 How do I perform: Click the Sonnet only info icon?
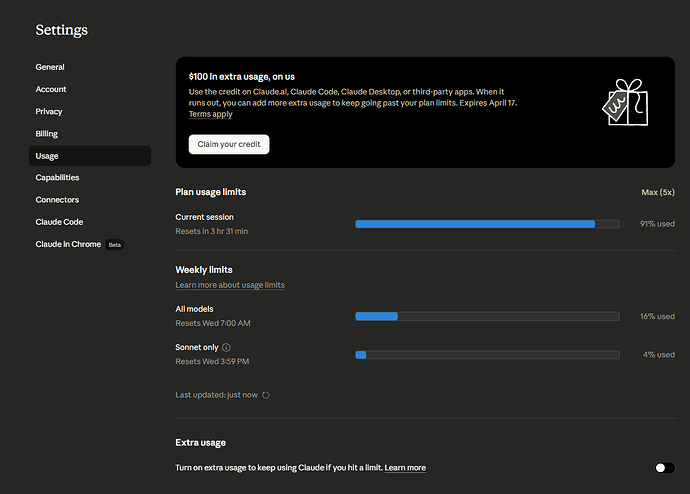[x=226, y=348]
